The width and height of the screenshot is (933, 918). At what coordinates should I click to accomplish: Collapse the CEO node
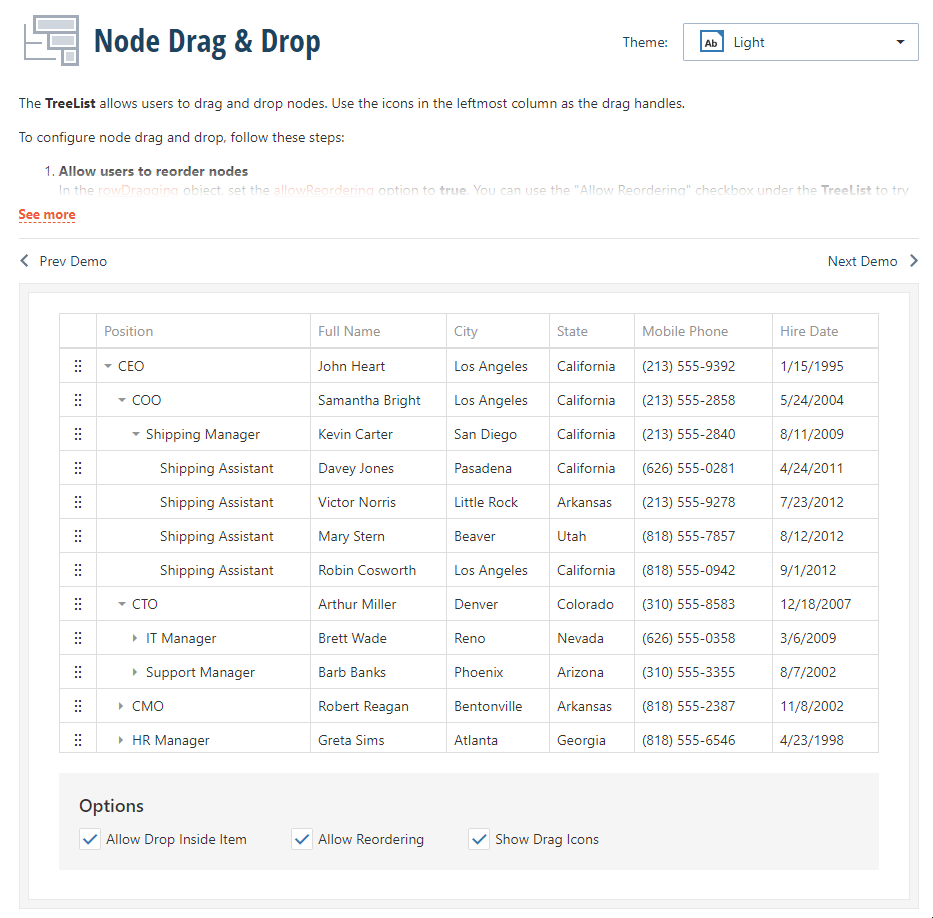click(x=108, y=366)
